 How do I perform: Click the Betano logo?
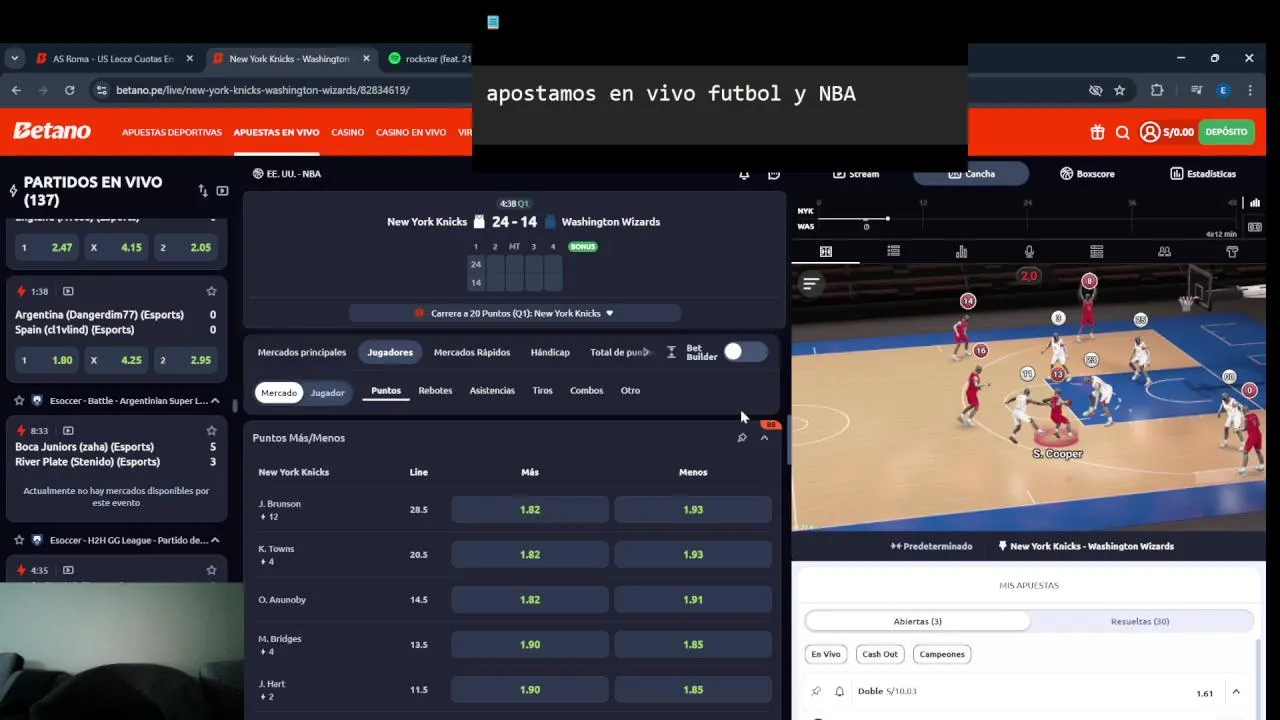[x=52, y=131]
